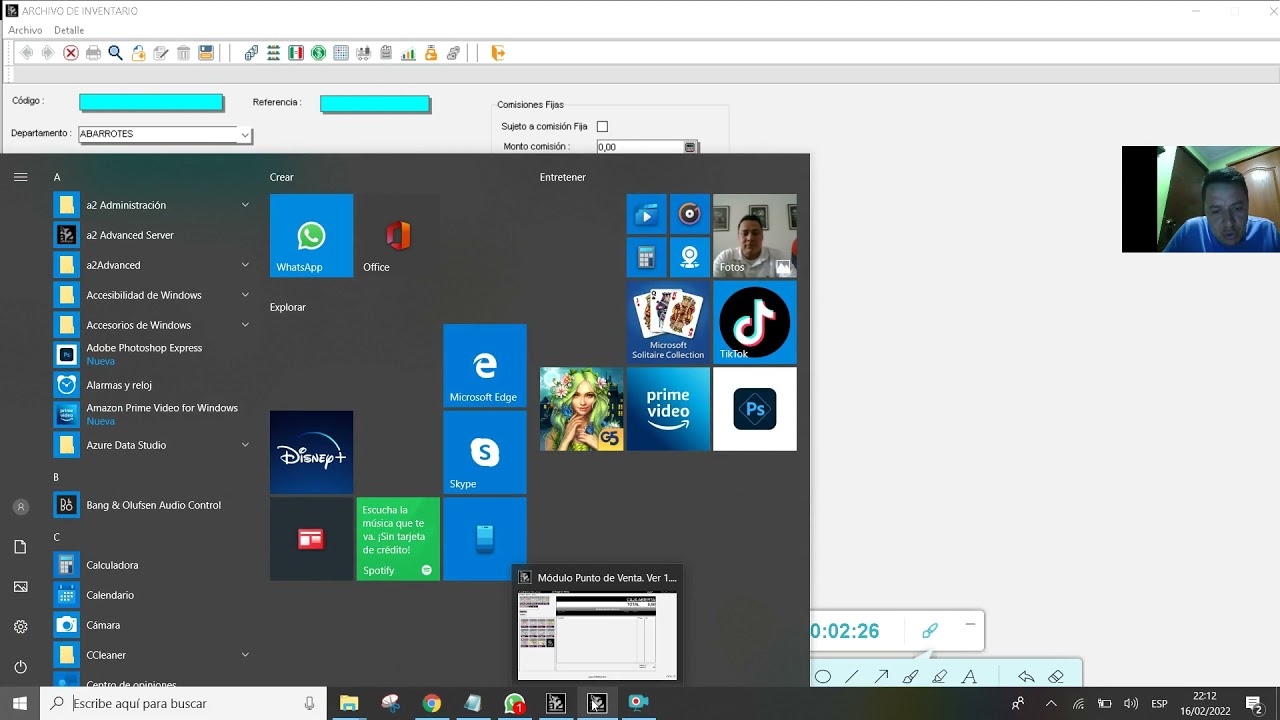
Task: Click the green dollar sign icon in toolbar
Action: pyautogui.click(x=318, y=53)
